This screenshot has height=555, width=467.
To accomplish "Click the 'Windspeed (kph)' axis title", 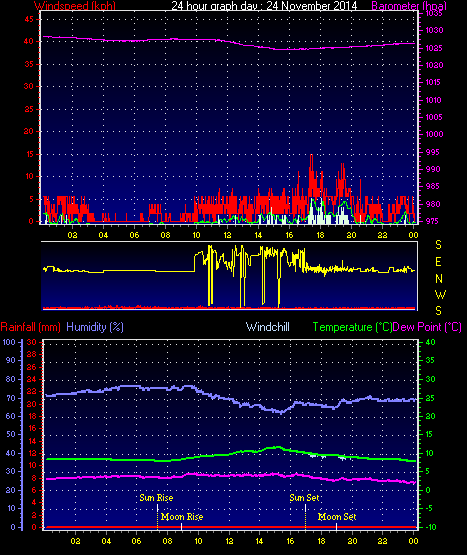I will pos(75,5).
